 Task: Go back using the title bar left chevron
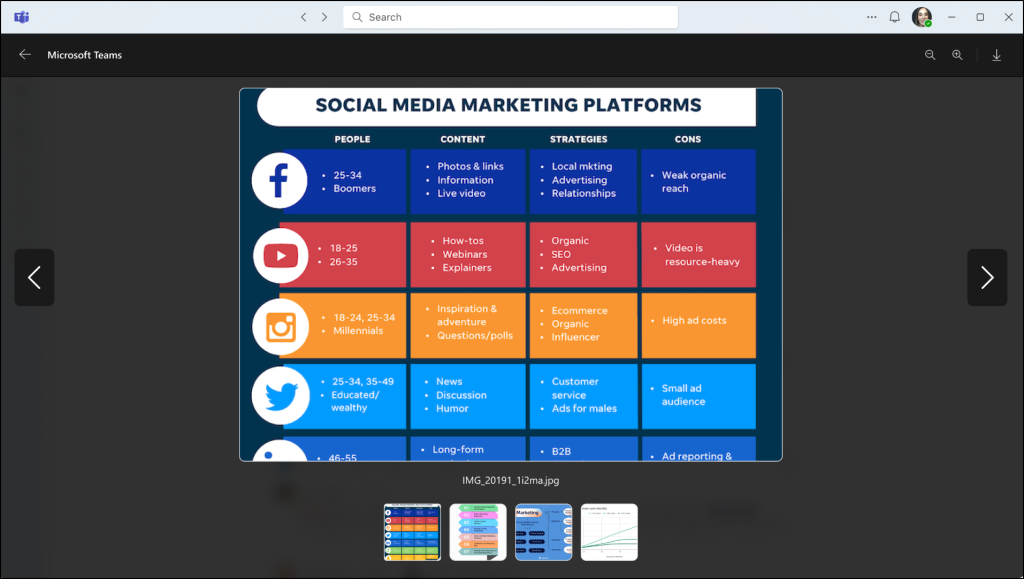304,17
